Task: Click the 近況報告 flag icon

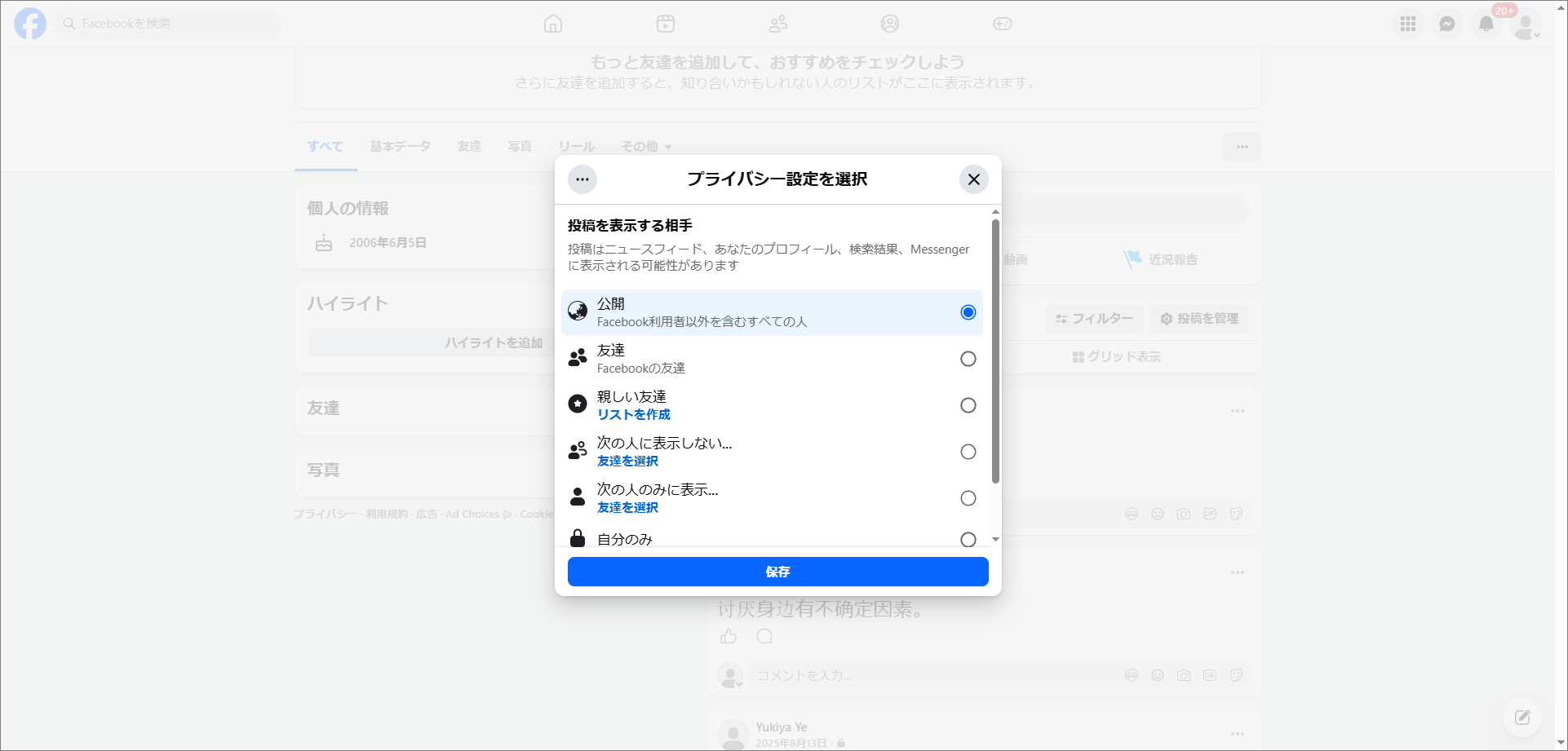Action: click(x=1132, y=259)
